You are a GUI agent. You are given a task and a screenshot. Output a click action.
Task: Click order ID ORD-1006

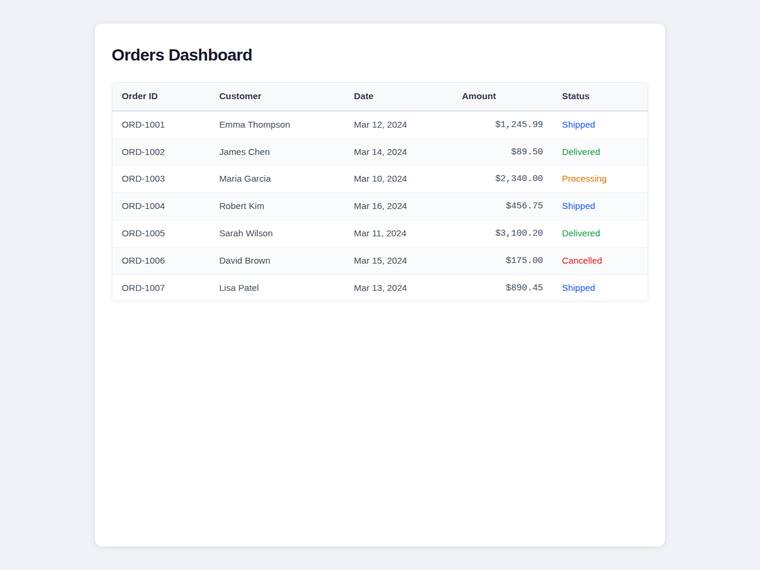click(143, 260)
